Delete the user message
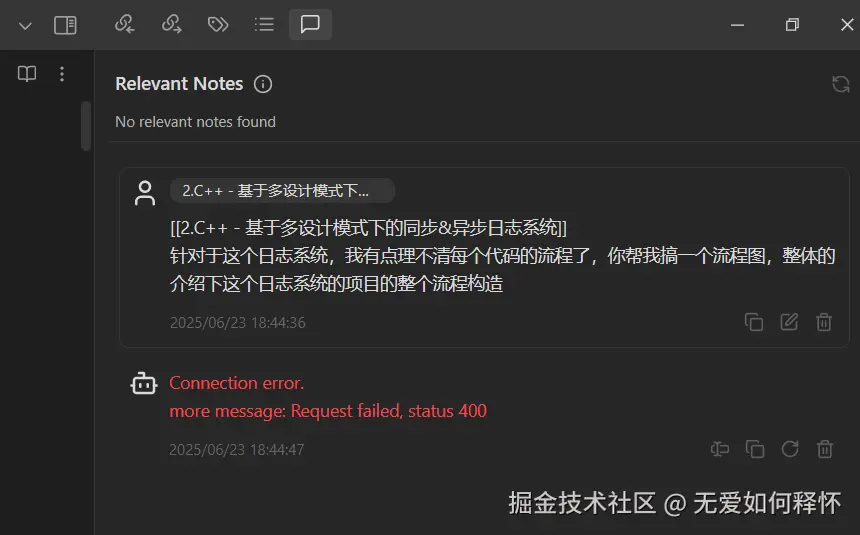The width and height of the screenshot is (860, 535). click(824, 322)
